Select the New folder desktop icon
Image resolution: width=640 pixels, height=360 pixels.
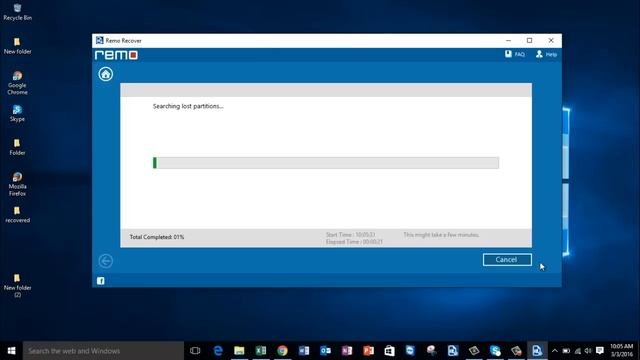17,46
